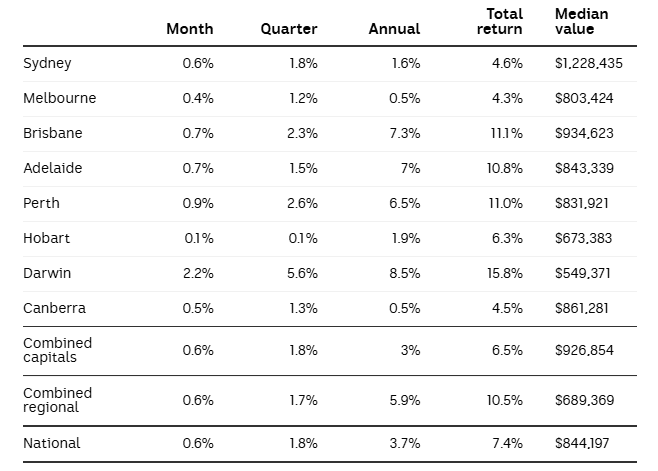Click the National row label
The height and width of the screenshot is (471, 658).
(x=51, y=443)
